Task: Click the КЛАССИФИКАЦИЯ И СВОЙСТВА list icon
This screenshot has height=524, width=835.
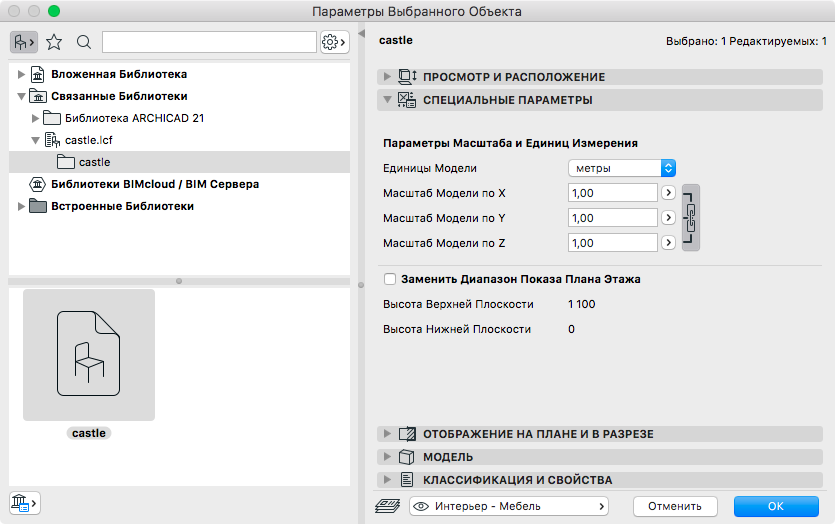Action: coord(407,480)
